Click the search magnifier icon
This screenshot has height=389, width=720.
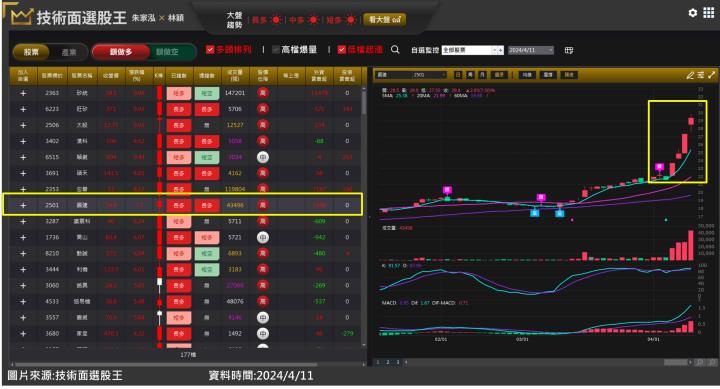[x=395, y=50]
